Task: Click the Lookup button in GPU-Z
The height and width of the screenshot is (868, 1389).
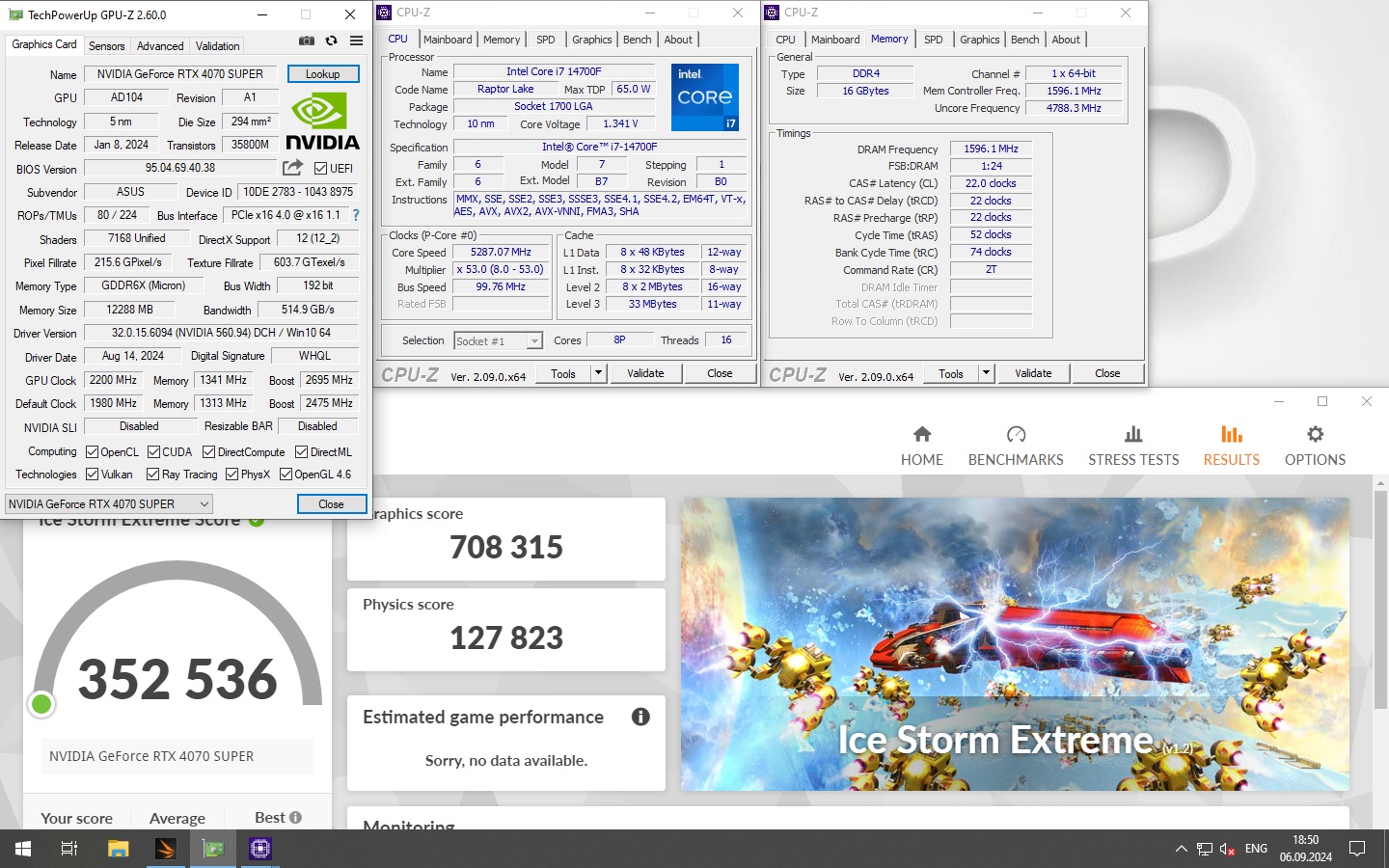Action: click(x=322, y=74)
